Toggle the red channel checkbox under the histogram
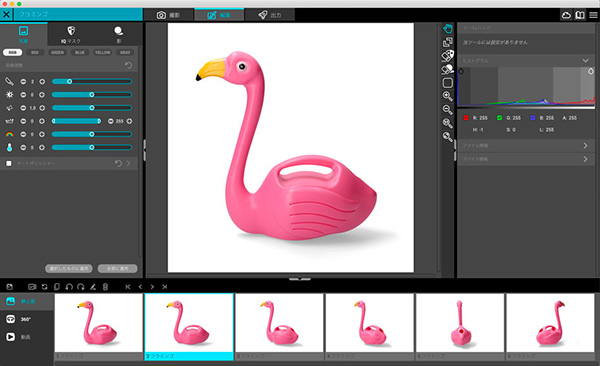This screenshot has height=366, width=600. point(466,118)
